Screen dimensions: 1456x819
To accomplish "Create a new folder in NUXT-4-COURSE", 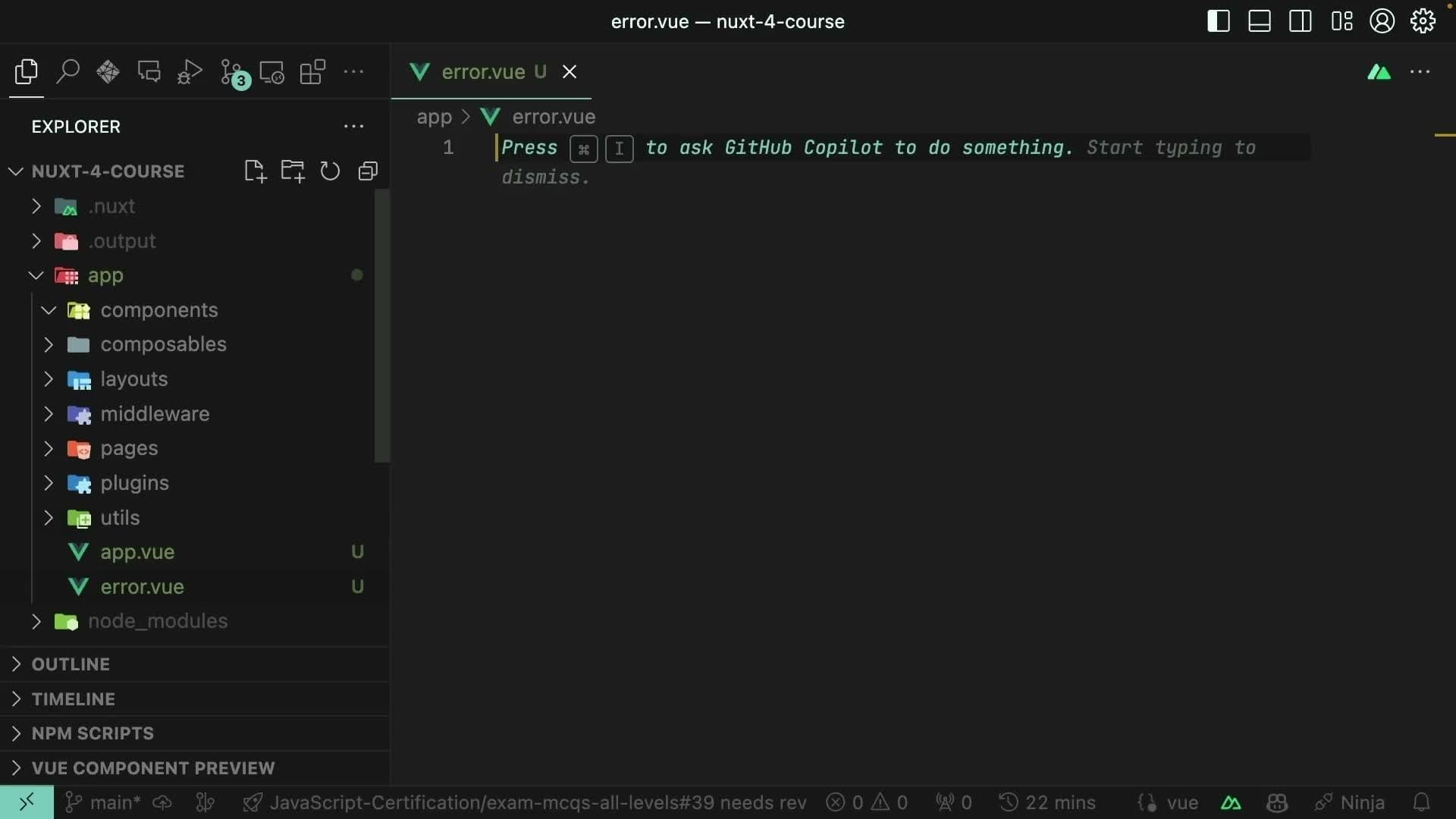I will click(x=293, y=171).
